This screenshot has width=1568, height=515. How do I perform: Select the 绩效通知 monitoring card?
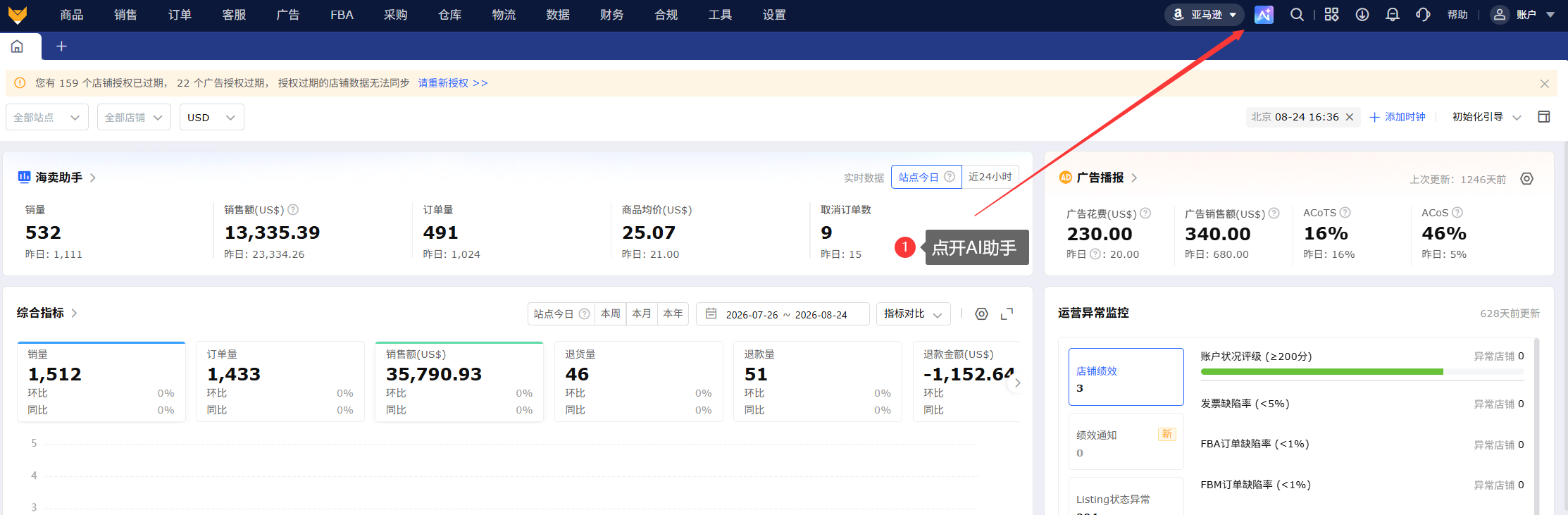[1126, 442]
